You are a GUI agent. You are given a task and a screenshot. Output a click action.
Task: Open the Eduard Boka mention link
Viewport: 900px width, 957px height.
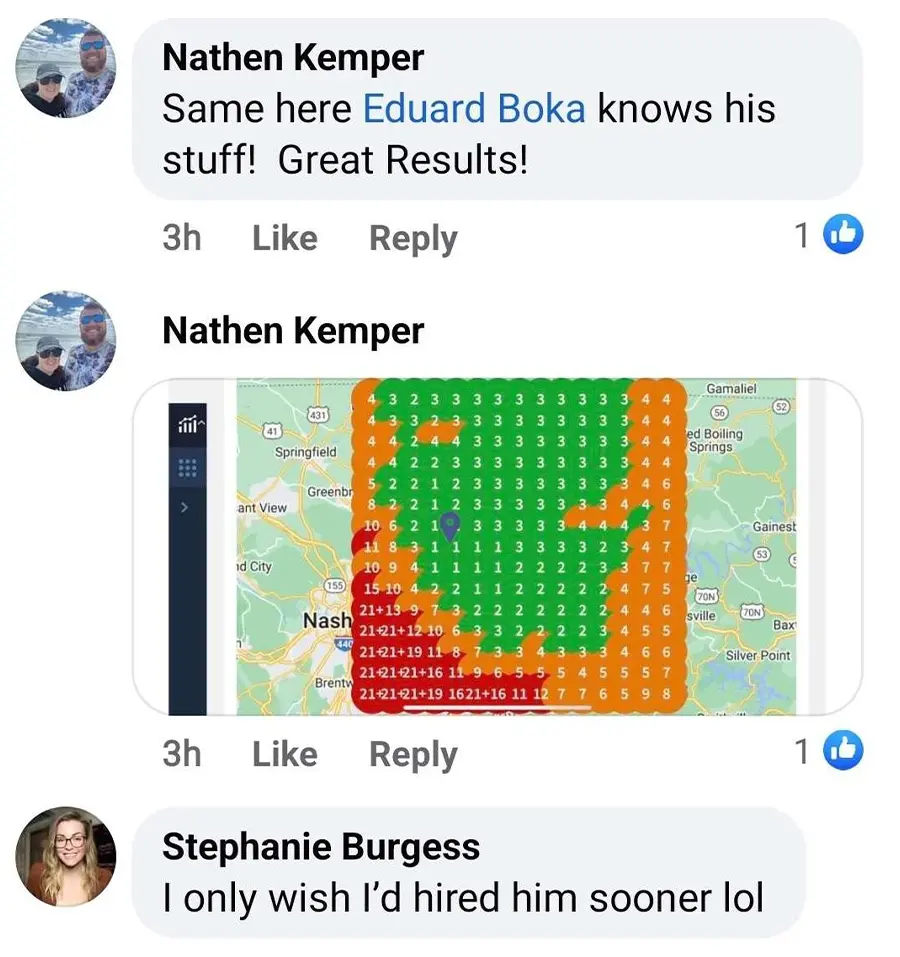click(474, 109)
